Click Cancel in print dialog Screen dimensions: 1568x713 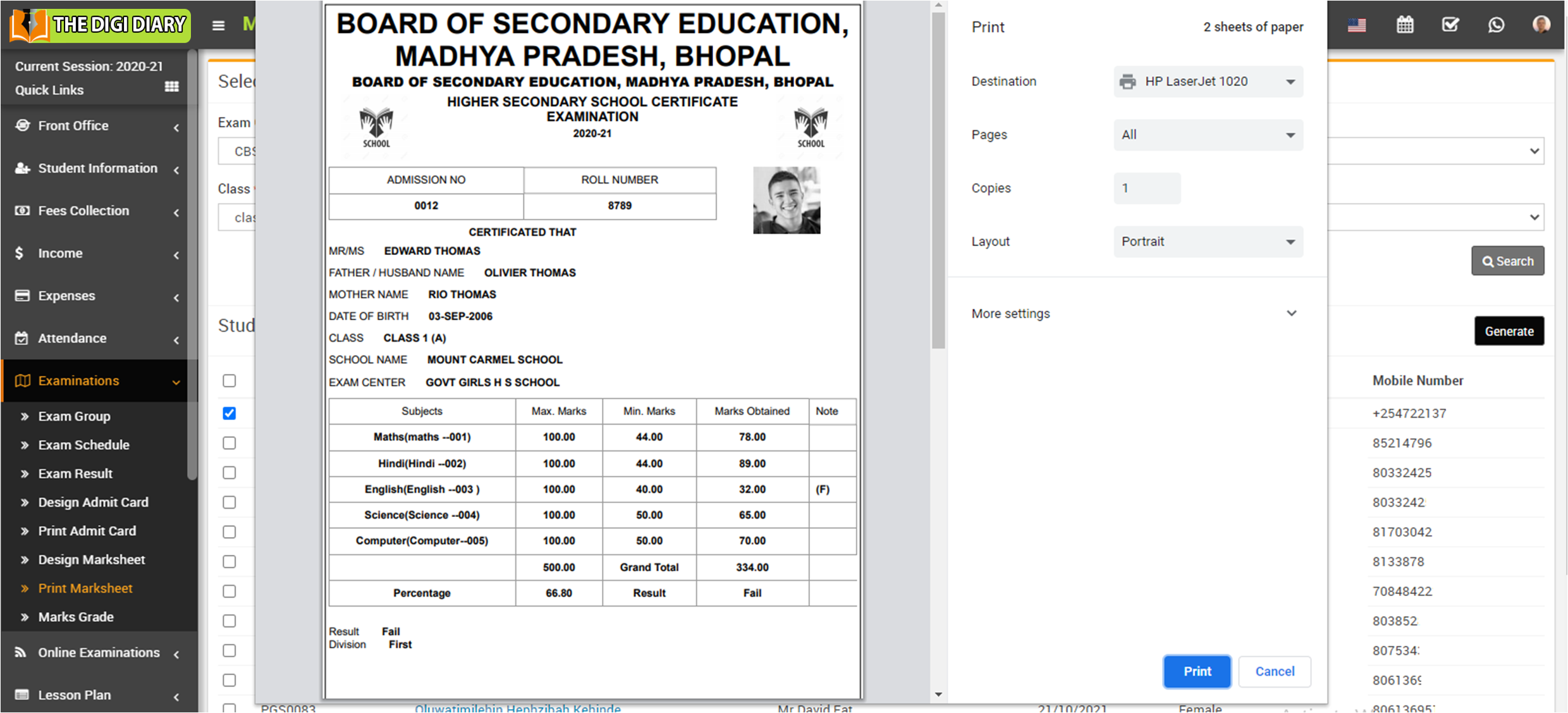point(1275,671)
